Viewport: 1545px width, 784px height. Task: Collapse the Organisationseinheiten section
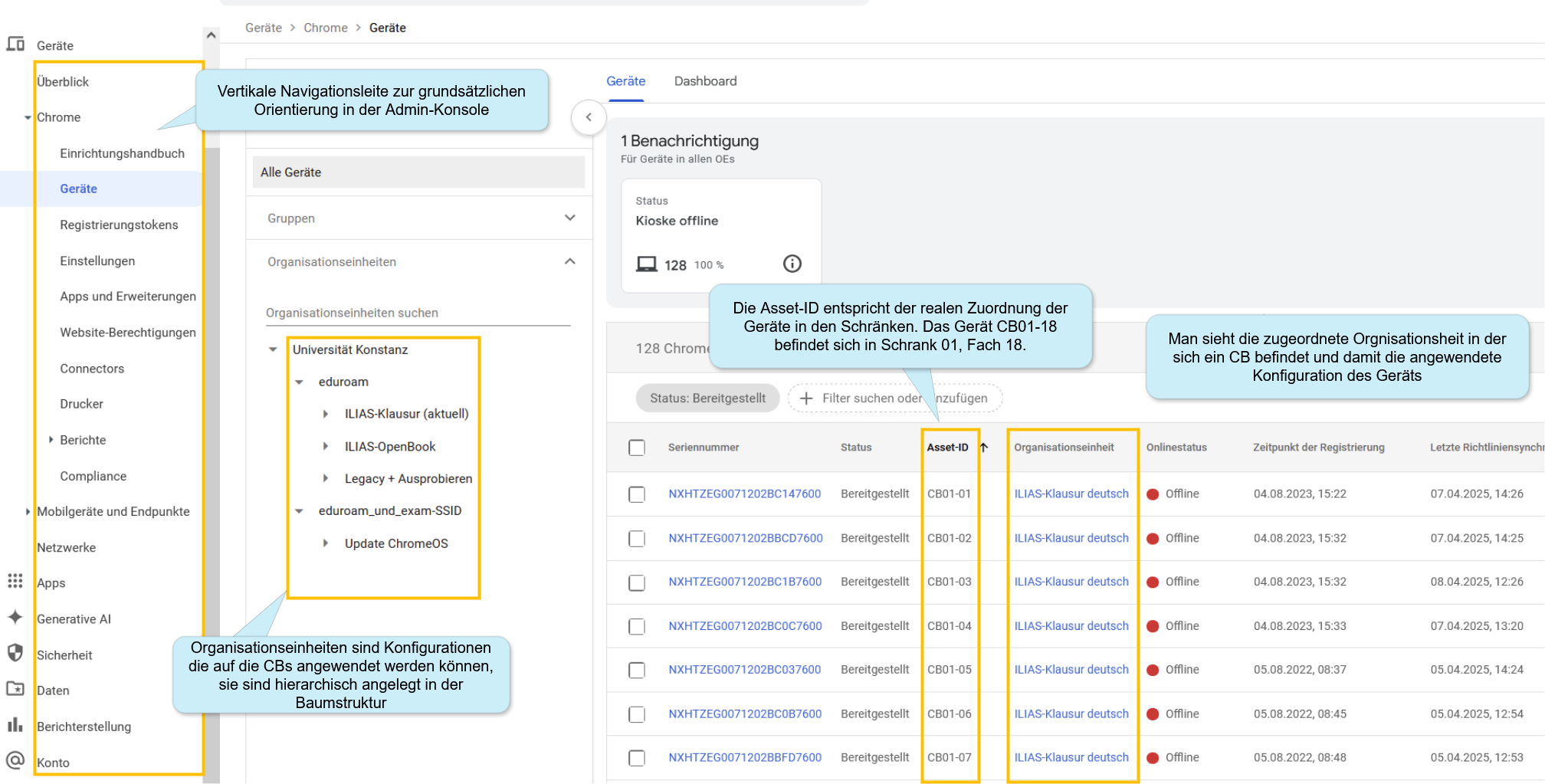569,261
